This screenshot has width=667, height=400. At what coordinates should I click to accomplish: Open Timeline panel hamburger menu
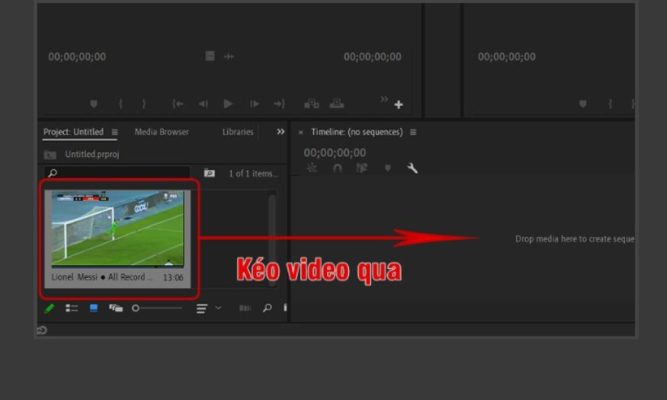pyautogui.click(x=413, y=132)
